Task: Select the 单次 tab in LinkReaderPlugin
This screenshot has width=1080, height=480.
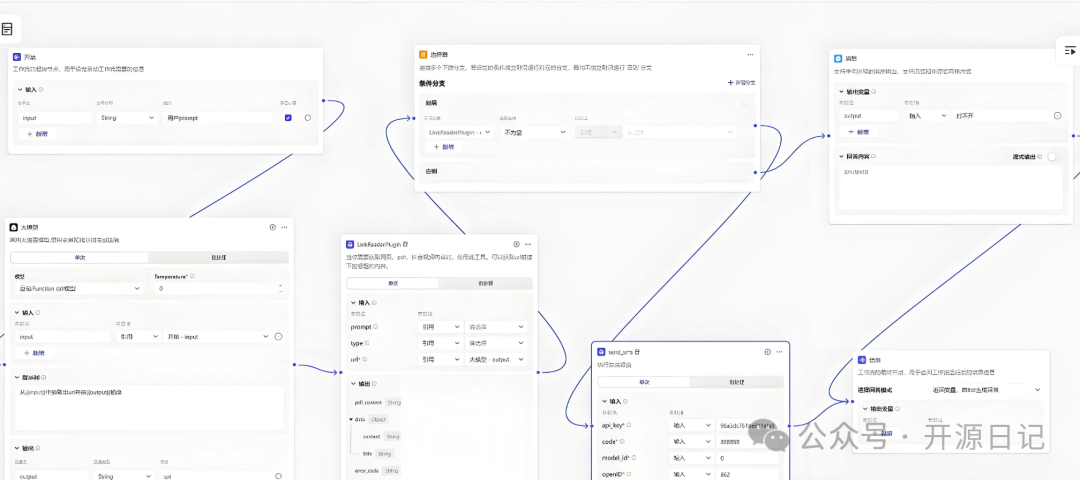Action: [393, 283]
